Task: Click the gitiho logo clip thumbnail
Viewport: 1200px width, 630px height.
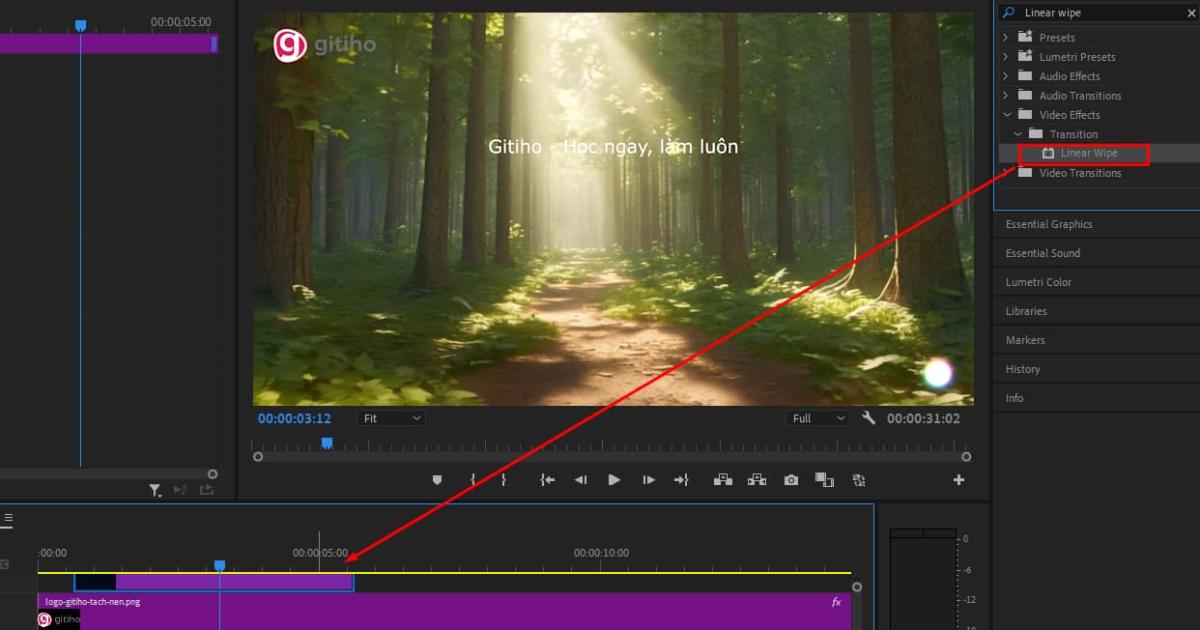Action: pos(59,620)
